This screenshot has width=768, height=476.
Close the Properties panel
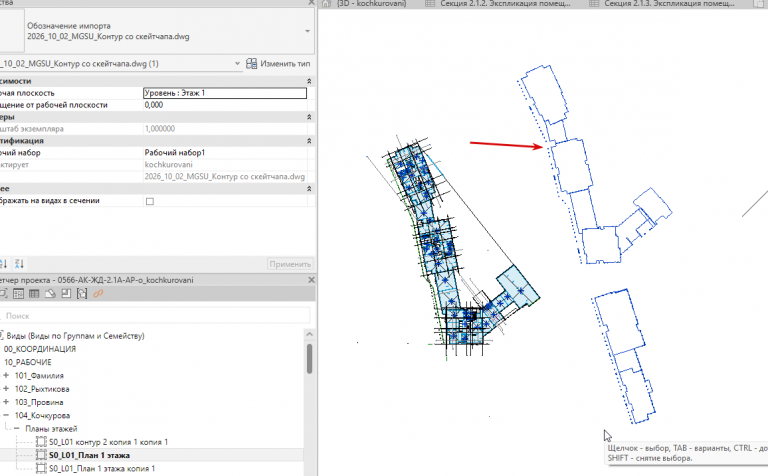point(311,2)
